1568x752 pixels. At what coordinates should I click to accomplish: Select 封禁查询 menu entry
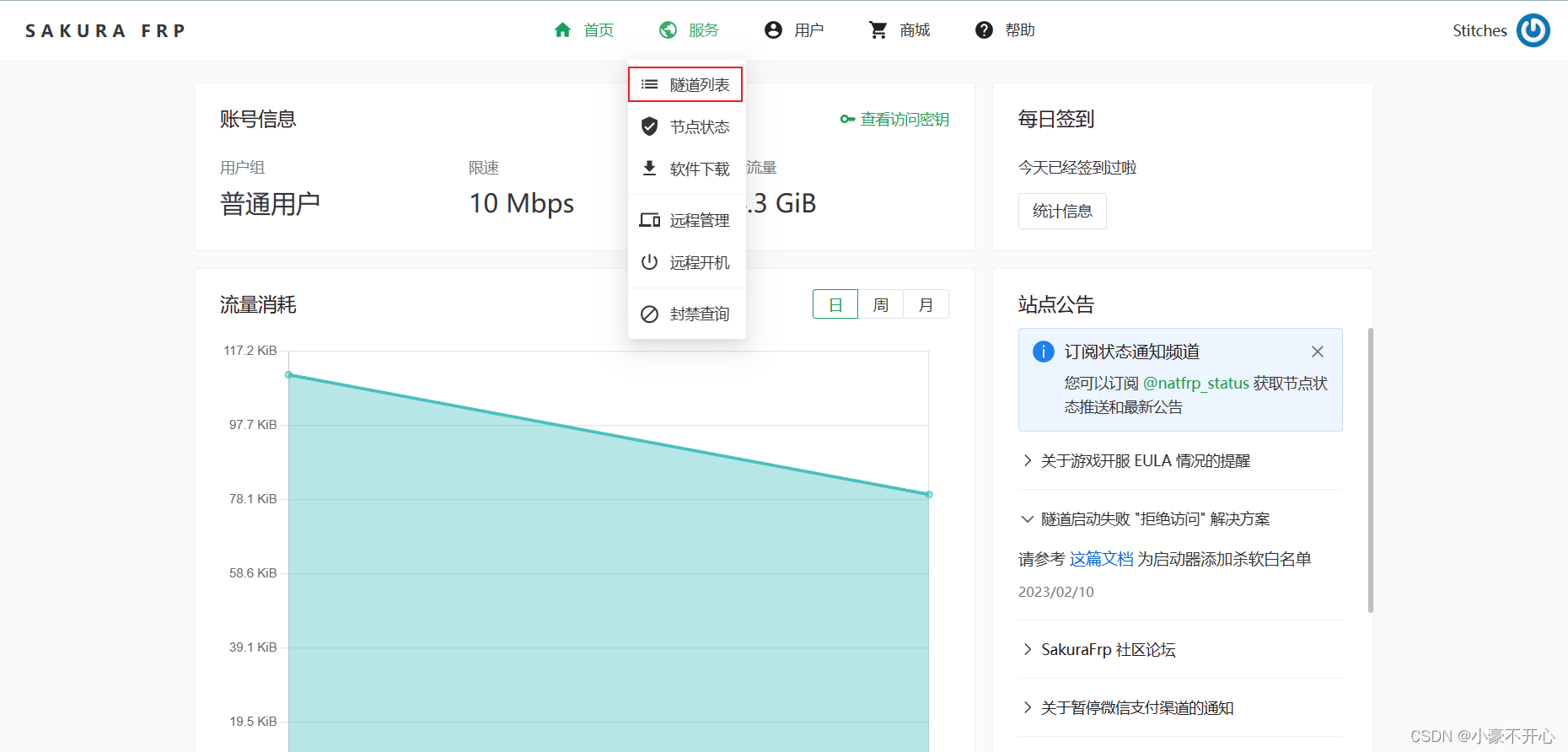tap(686, 314)
